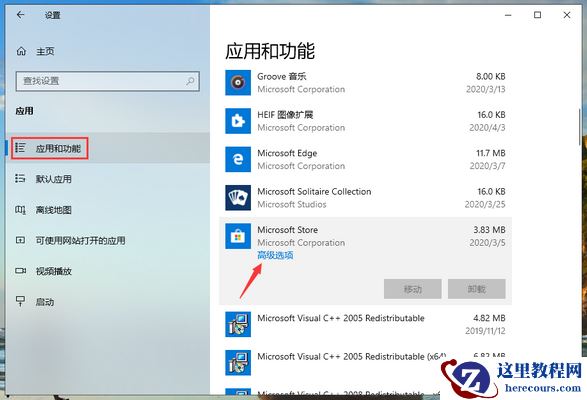Viewport: 587px width, 400px height.
Task: Select the 启动 icon
Action: pos(20,301)
